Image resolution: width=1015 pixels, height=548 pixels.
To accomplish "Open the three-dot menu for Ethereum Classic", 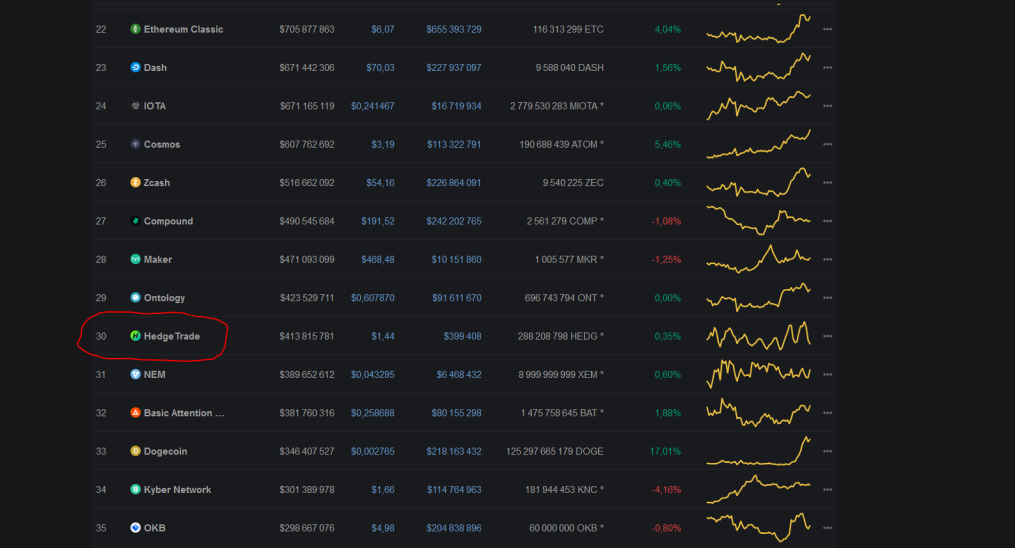I will coord(827,29).
